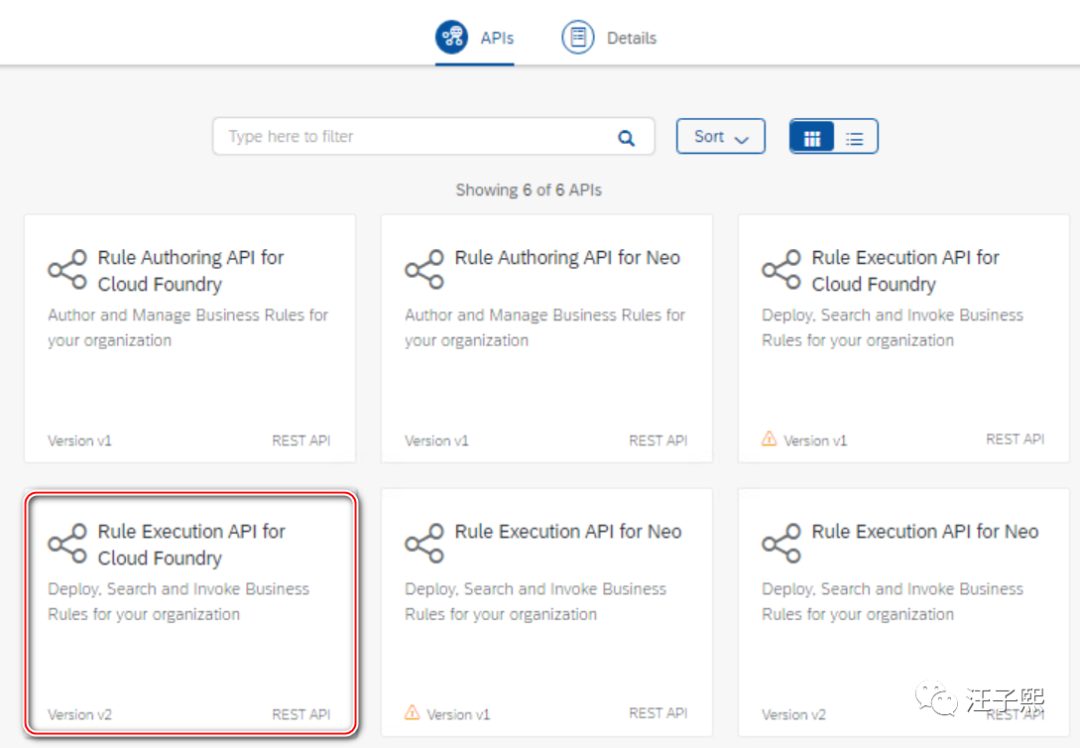The width and height of the screenshot is (1080, 748).
Task: Click 'Version v1' on Rule Authoring Cloud Foundry card
Action: coord(79,441)
